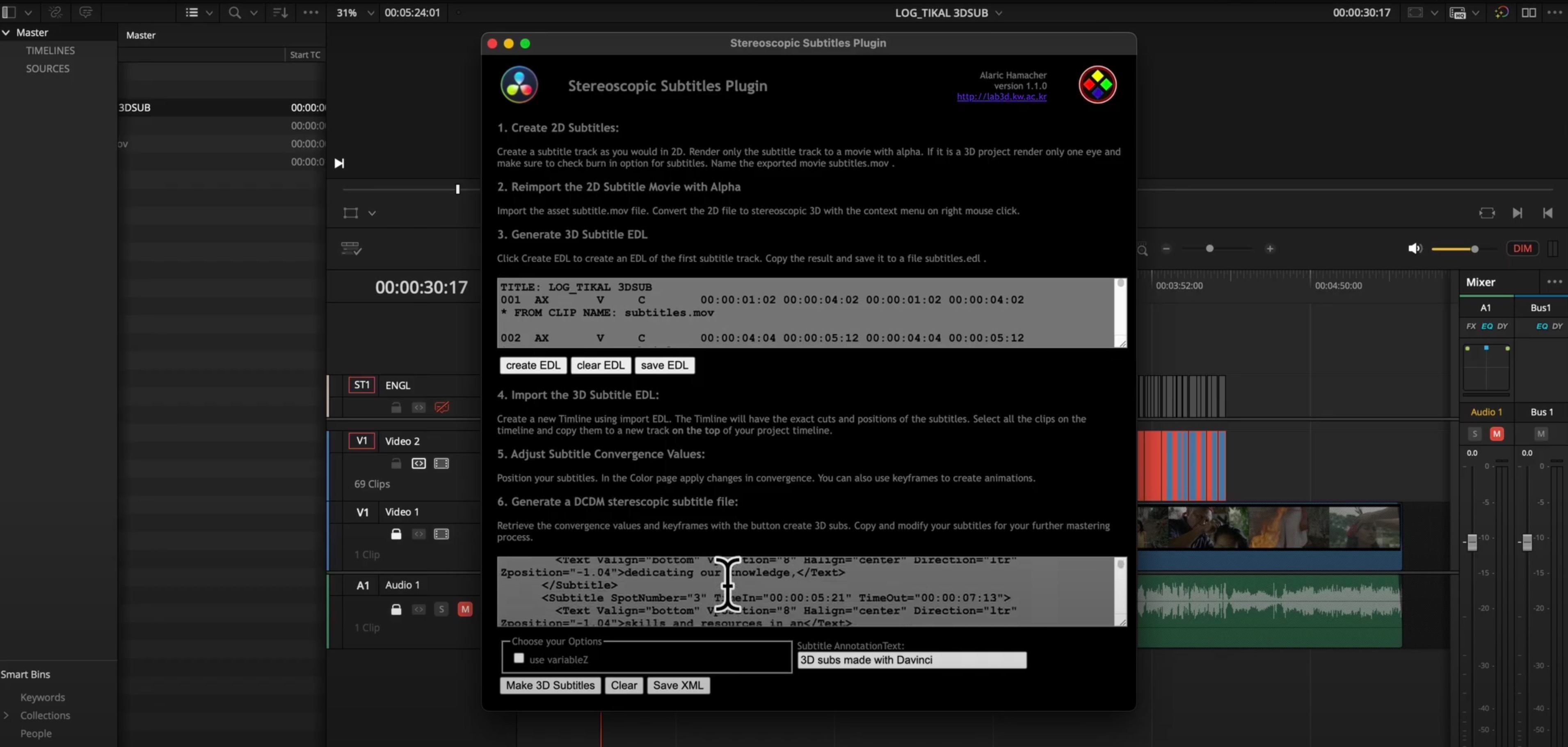Solo Audio 1 in Mixer with S button
1568x747 pixels.
point(1474,433)
